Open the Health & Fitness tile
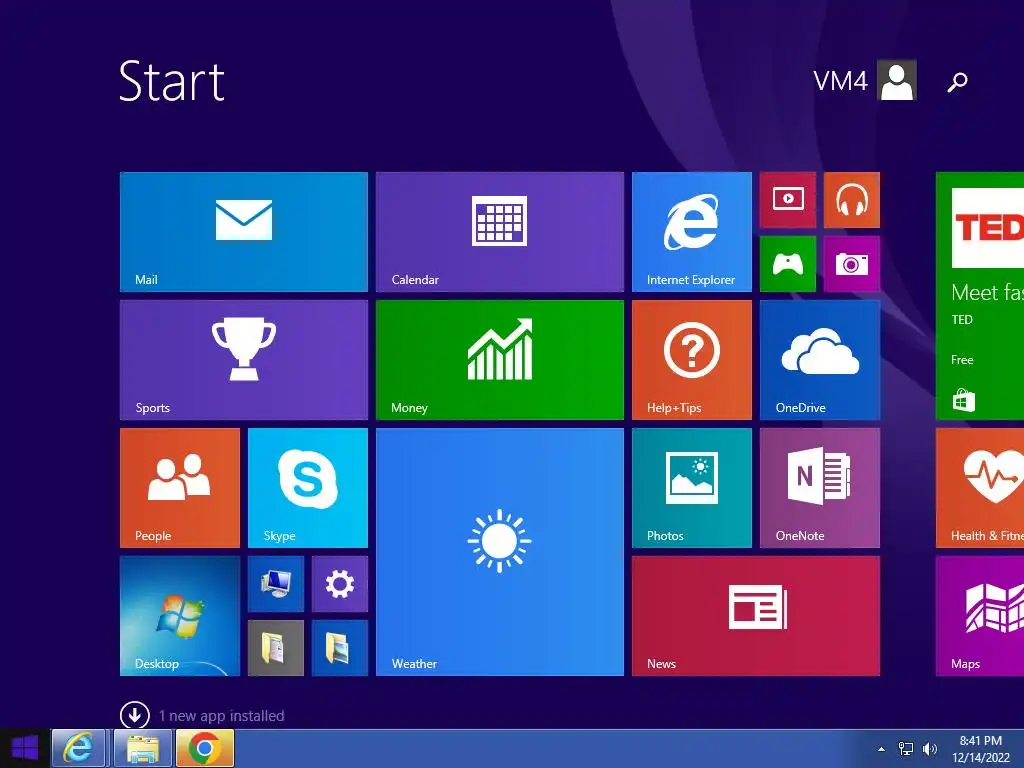Image resolution: width=1024 pixels, height=768 pixels. [x=980, y=488]
